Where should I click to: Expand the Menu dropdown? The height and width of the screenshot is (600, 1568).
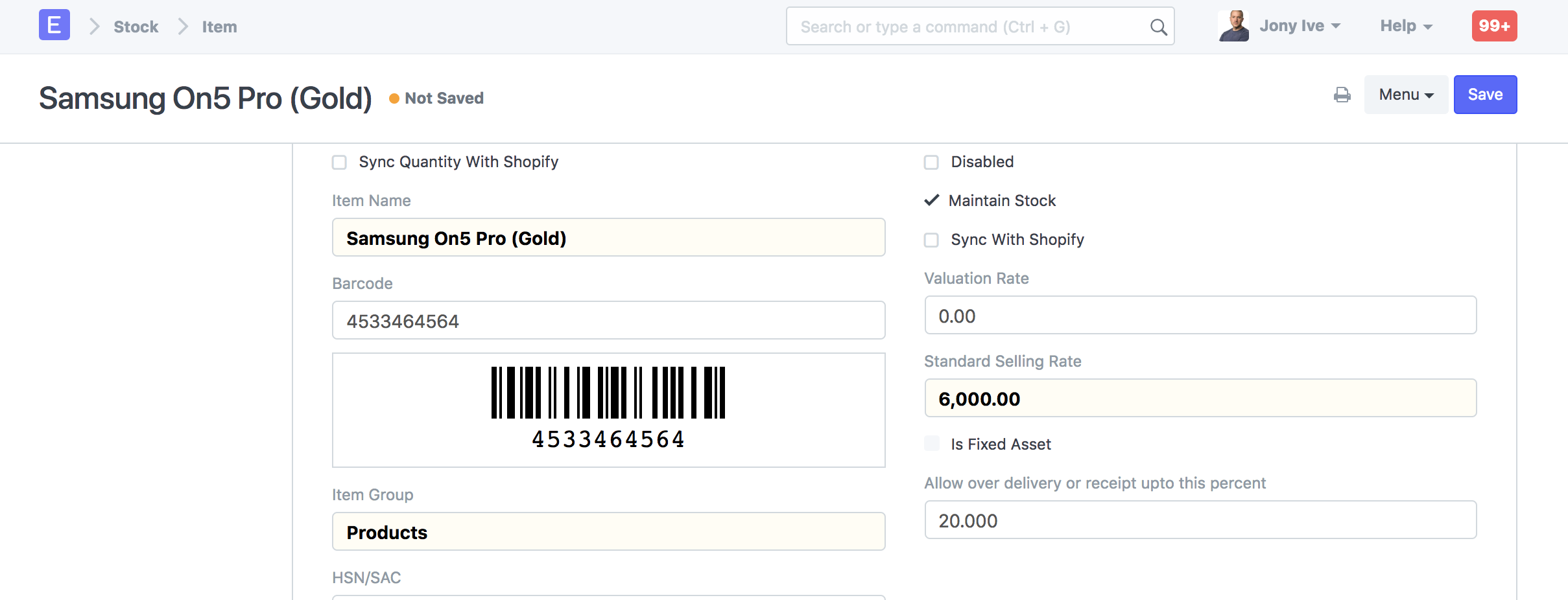(x=1405, y=95)
